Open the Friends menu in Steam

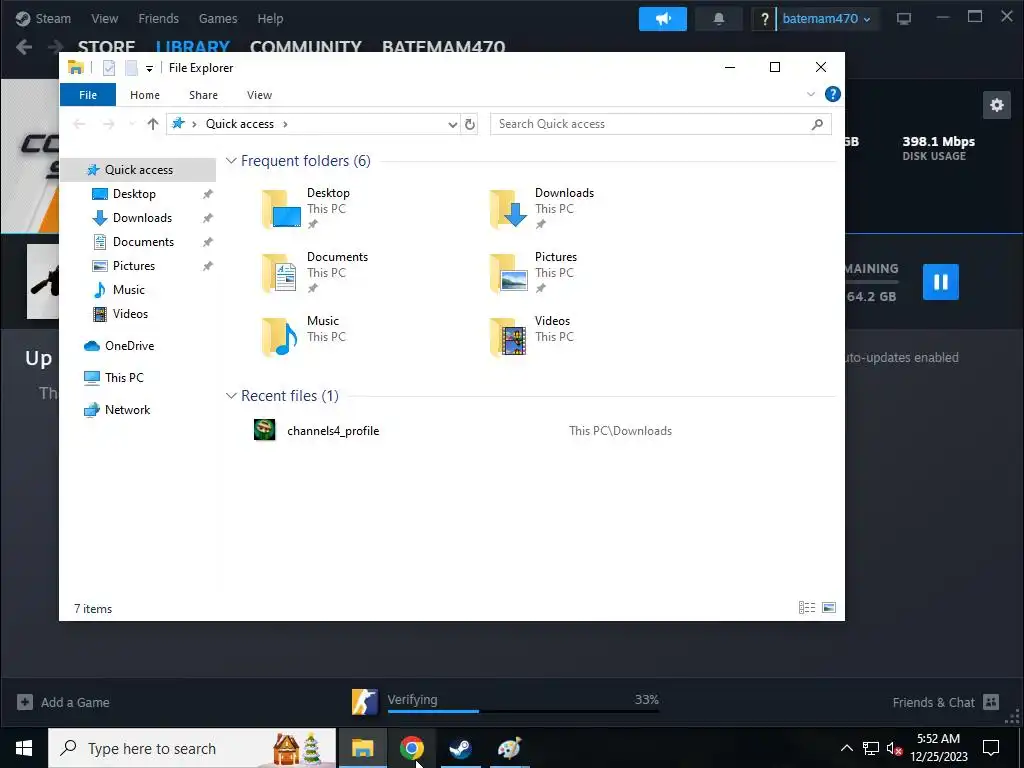(159, 18)
